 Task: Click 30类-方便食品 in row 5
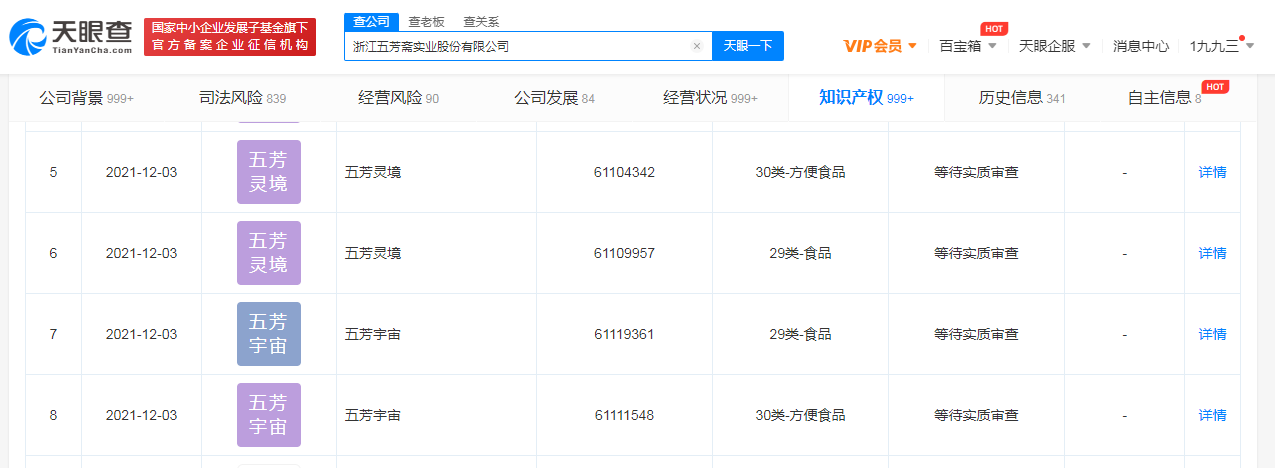pos(800,172)
